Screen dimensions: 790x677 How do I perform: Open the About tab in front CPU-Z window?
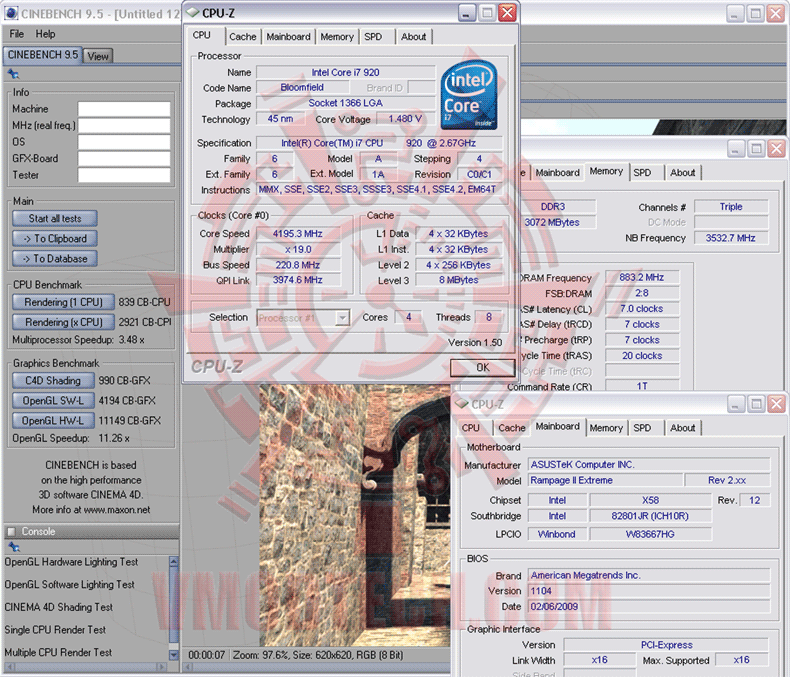[414, 37]
